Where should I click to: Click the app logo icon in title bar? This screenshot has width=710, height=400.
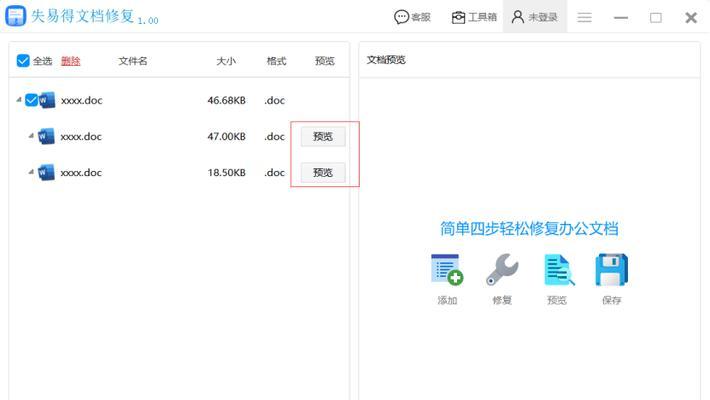pyautogui.click(x=15, y=16)
